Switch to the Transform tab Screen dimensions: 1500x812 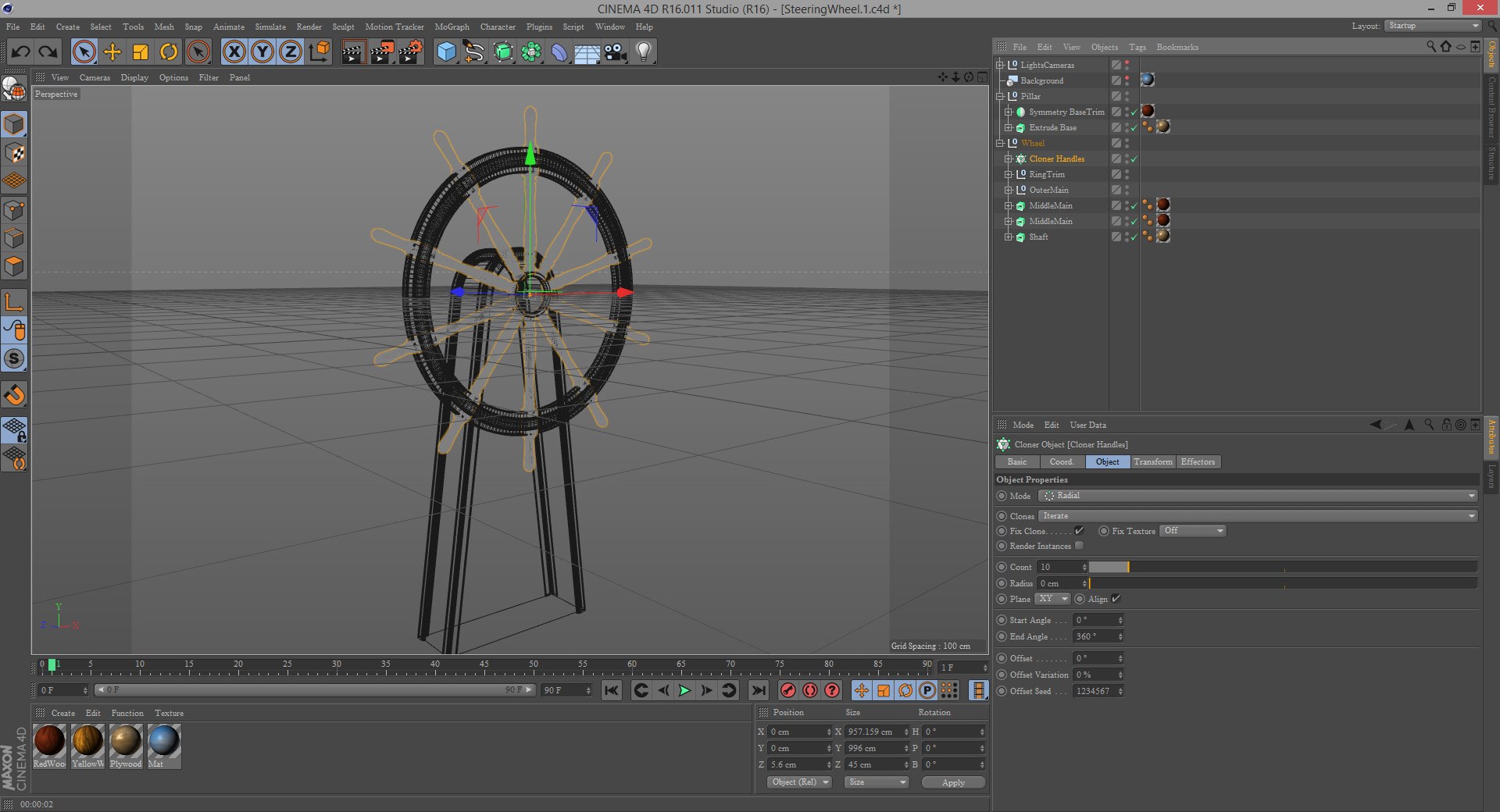1153,462
